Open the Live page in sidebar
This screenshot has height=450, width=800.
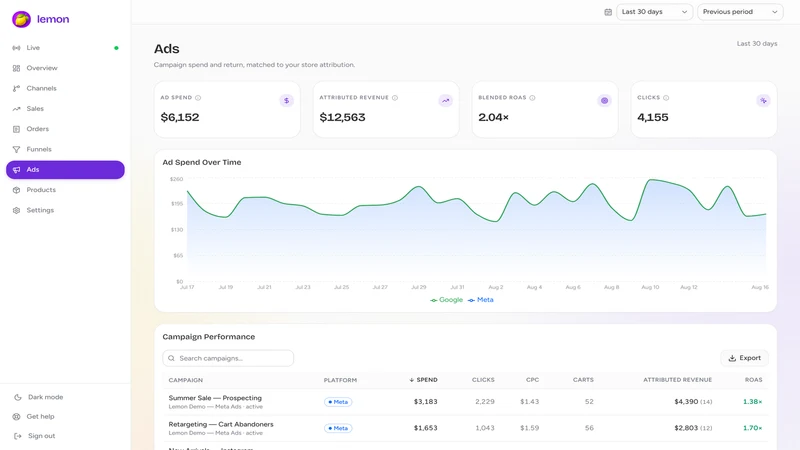[65, 48]
